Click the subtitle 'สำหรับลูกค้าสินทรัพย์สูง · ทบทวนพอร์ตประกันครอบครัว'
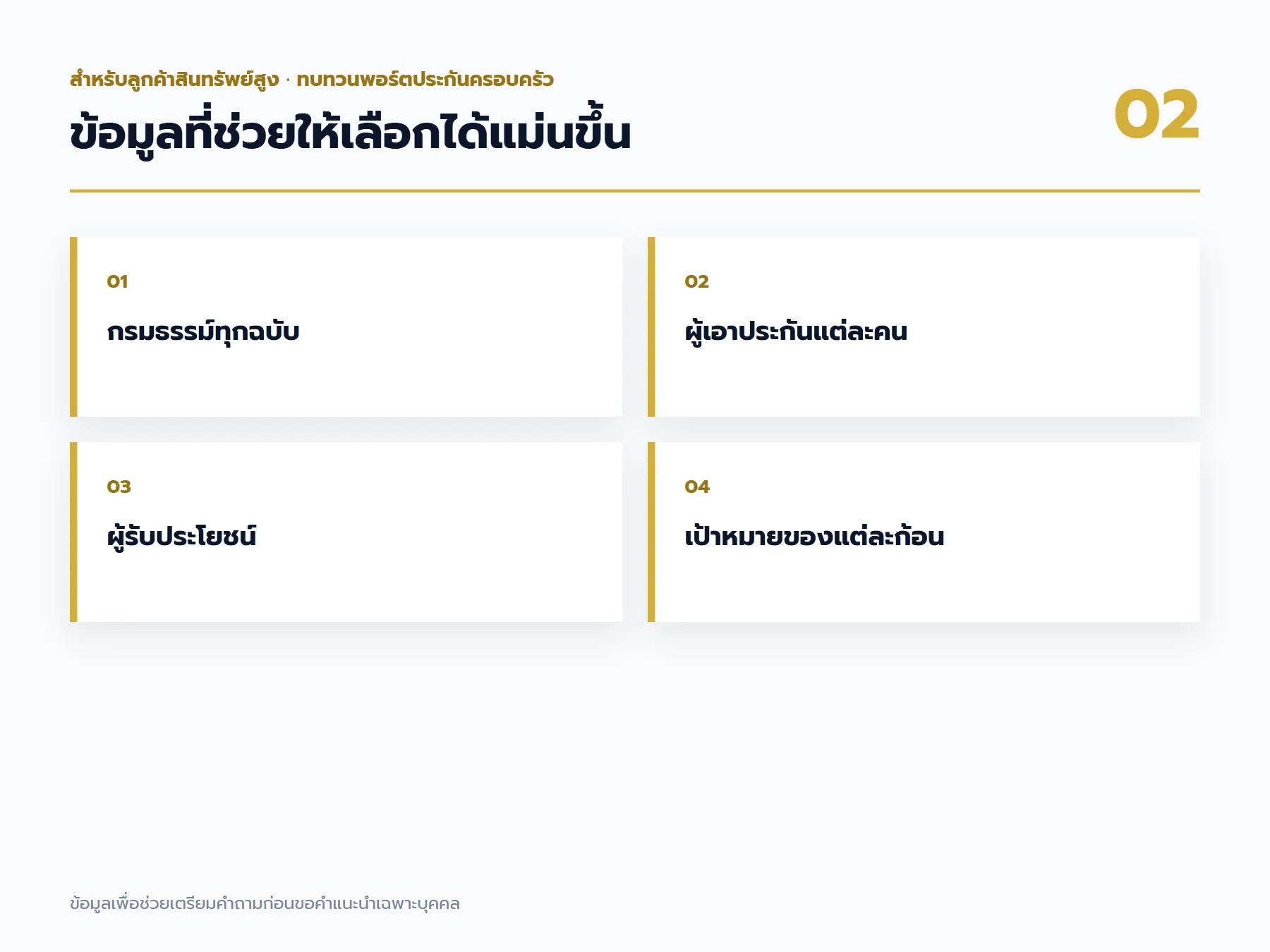The image size is (1270, 952). click(x=312, y=80)
